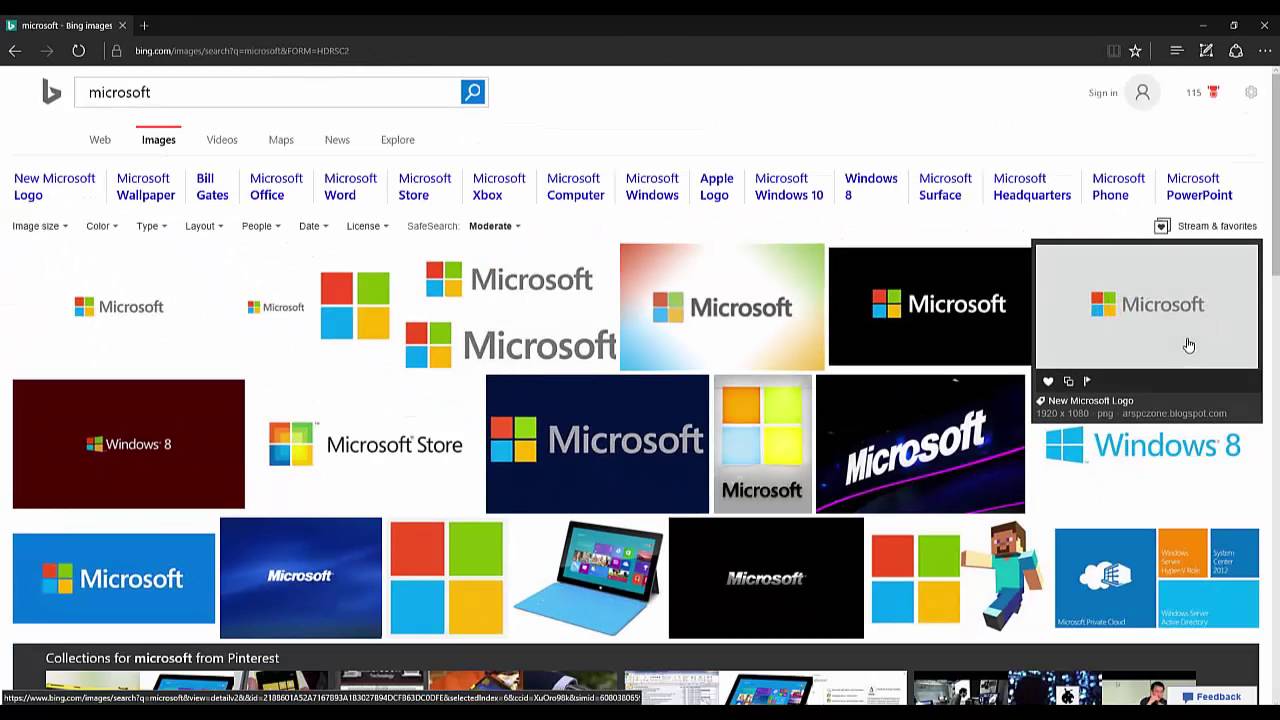Enable reading view in the address bar
1280x720 pixels.
click(x=1114, y=51)
